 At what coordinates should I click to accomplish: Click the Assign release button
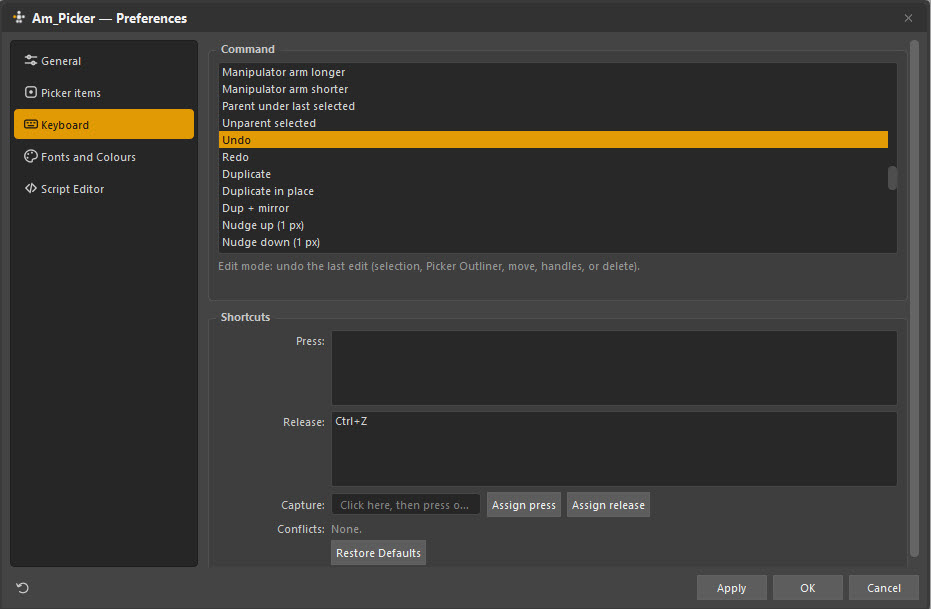608,505
